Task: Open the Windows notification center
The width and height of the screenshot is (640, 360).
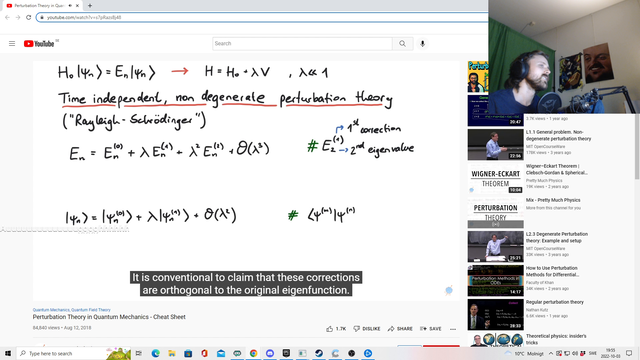Action: pos(629,353)
